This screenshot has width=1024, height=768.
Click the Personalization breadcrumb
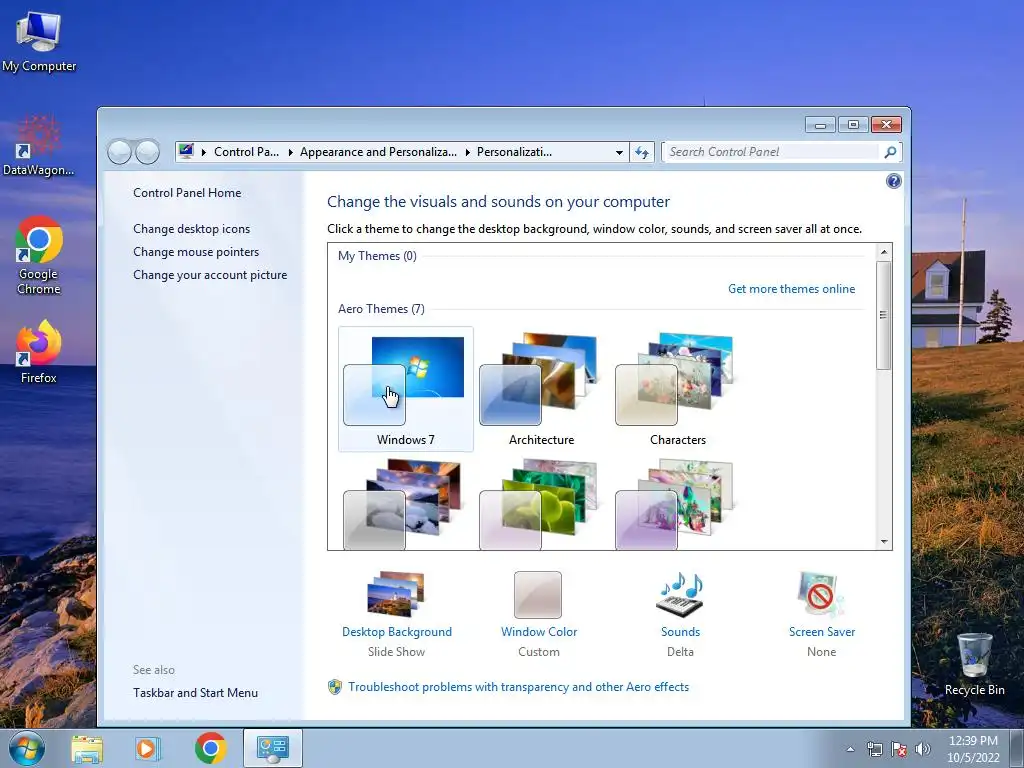pyautogui.click(x=514, y=152)
